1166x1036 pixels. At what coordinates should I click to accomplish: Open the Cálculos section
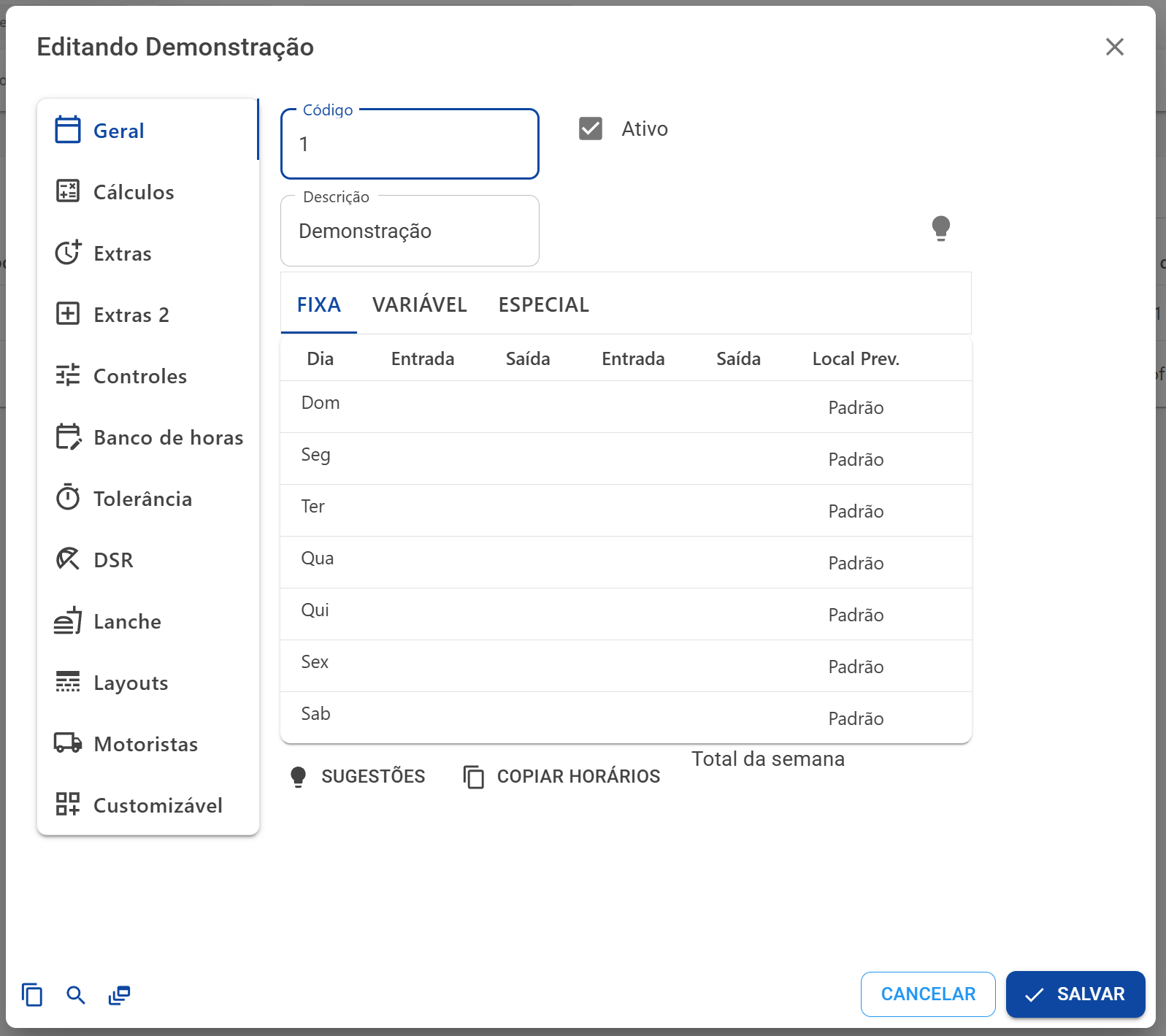[148, 191]
